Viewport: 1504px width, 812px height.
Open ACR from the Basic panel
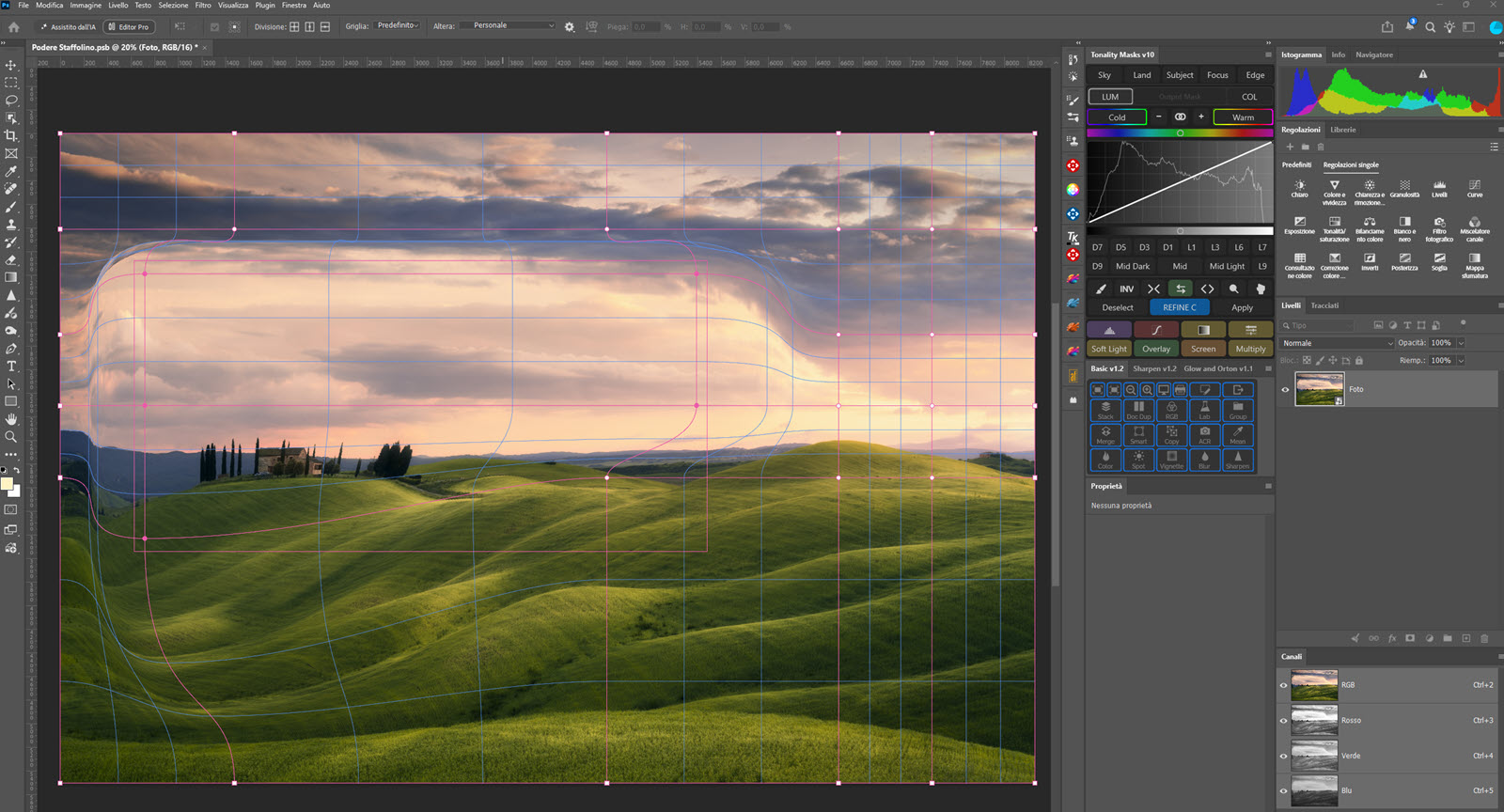click(1204, 435)
